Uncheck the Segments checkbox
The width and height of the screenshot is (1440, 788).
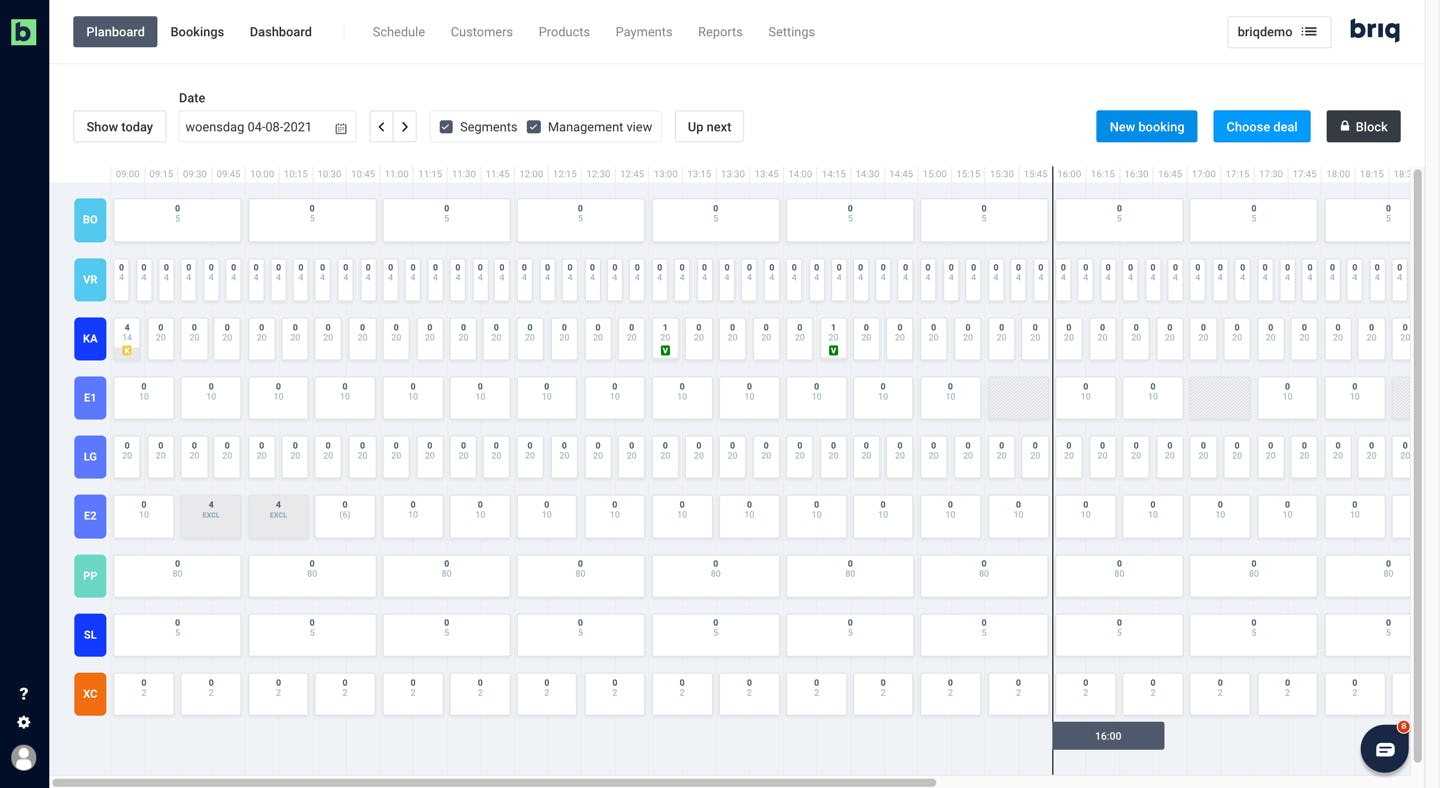tap(445, 126)
